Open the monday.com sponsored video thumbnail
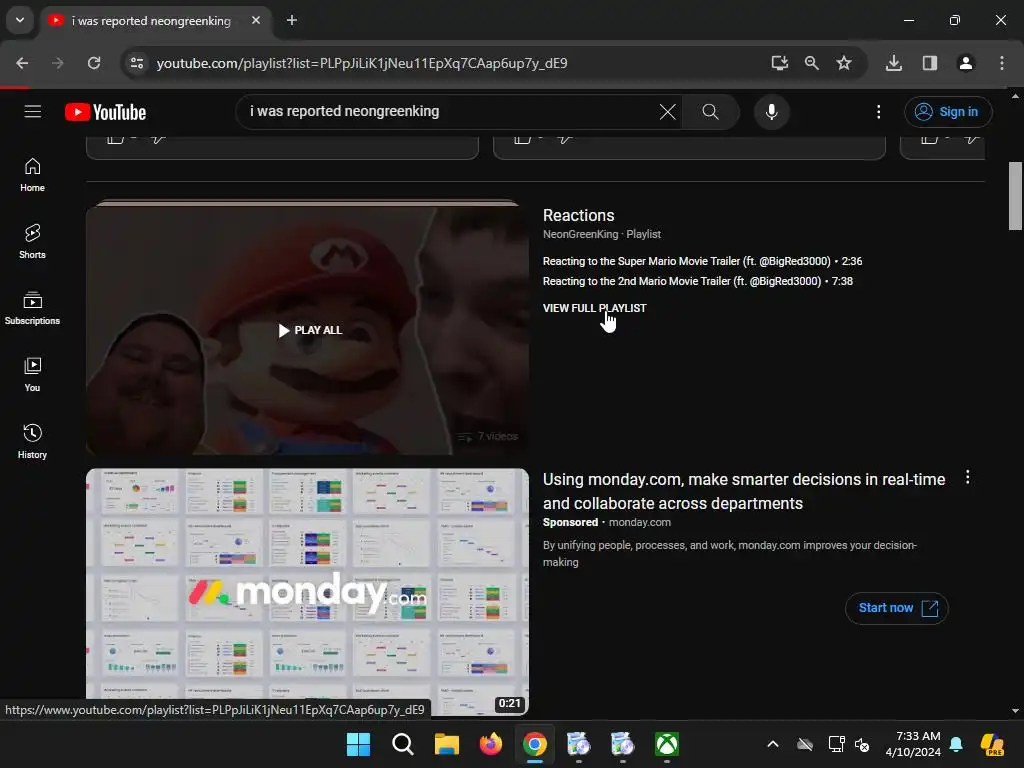Screen dimensions: 1024x768 307,592
